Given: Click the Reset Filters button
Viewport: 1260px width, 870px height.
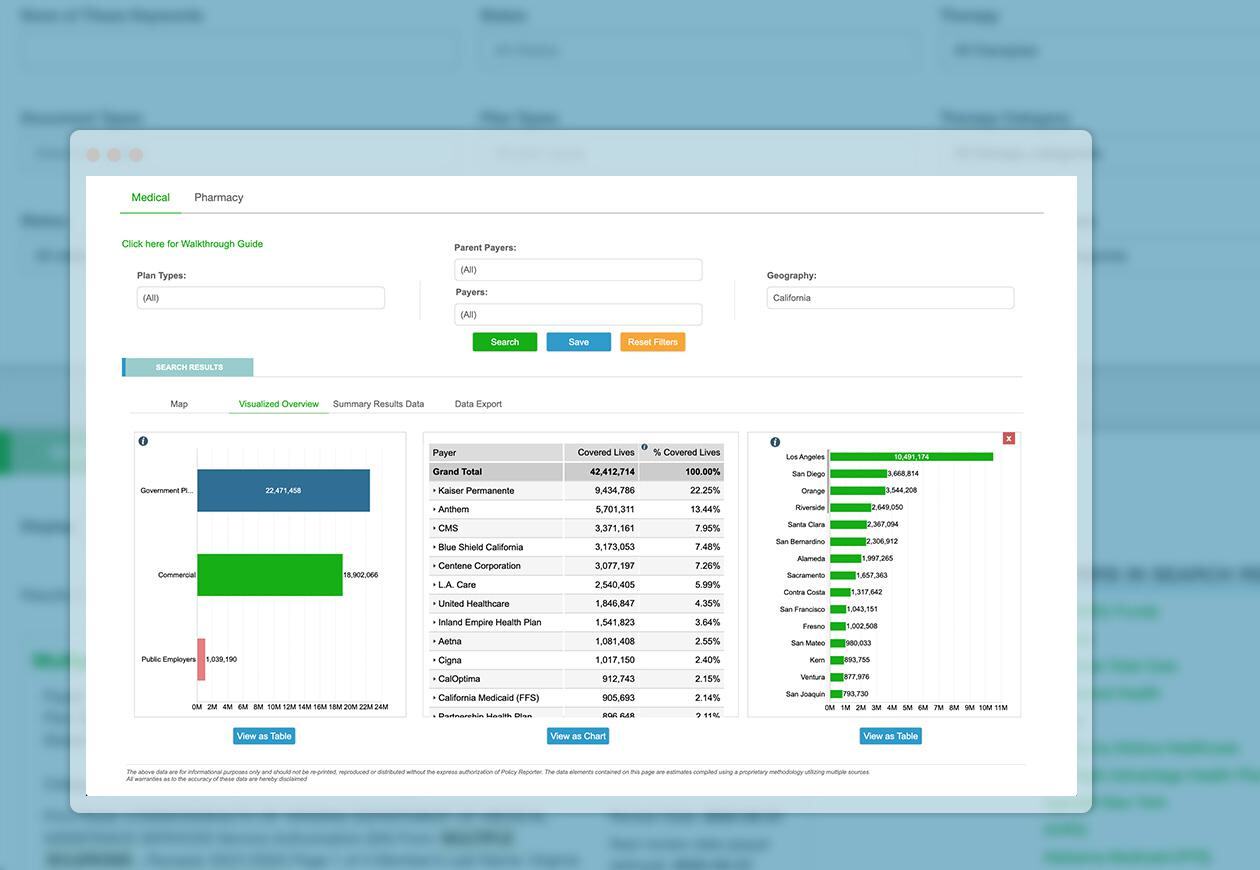Looking at the screenshot, I should 652,341.
